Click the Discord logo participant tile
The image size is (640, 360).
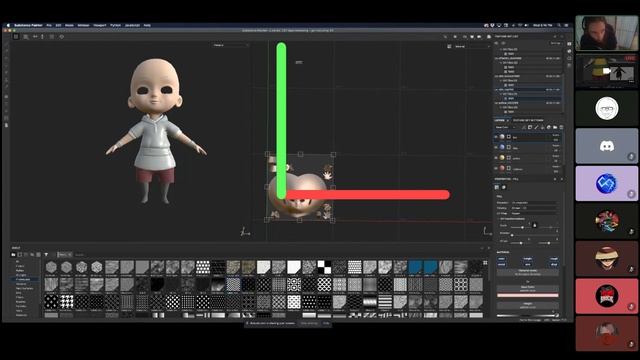click(x=607, y=146)
